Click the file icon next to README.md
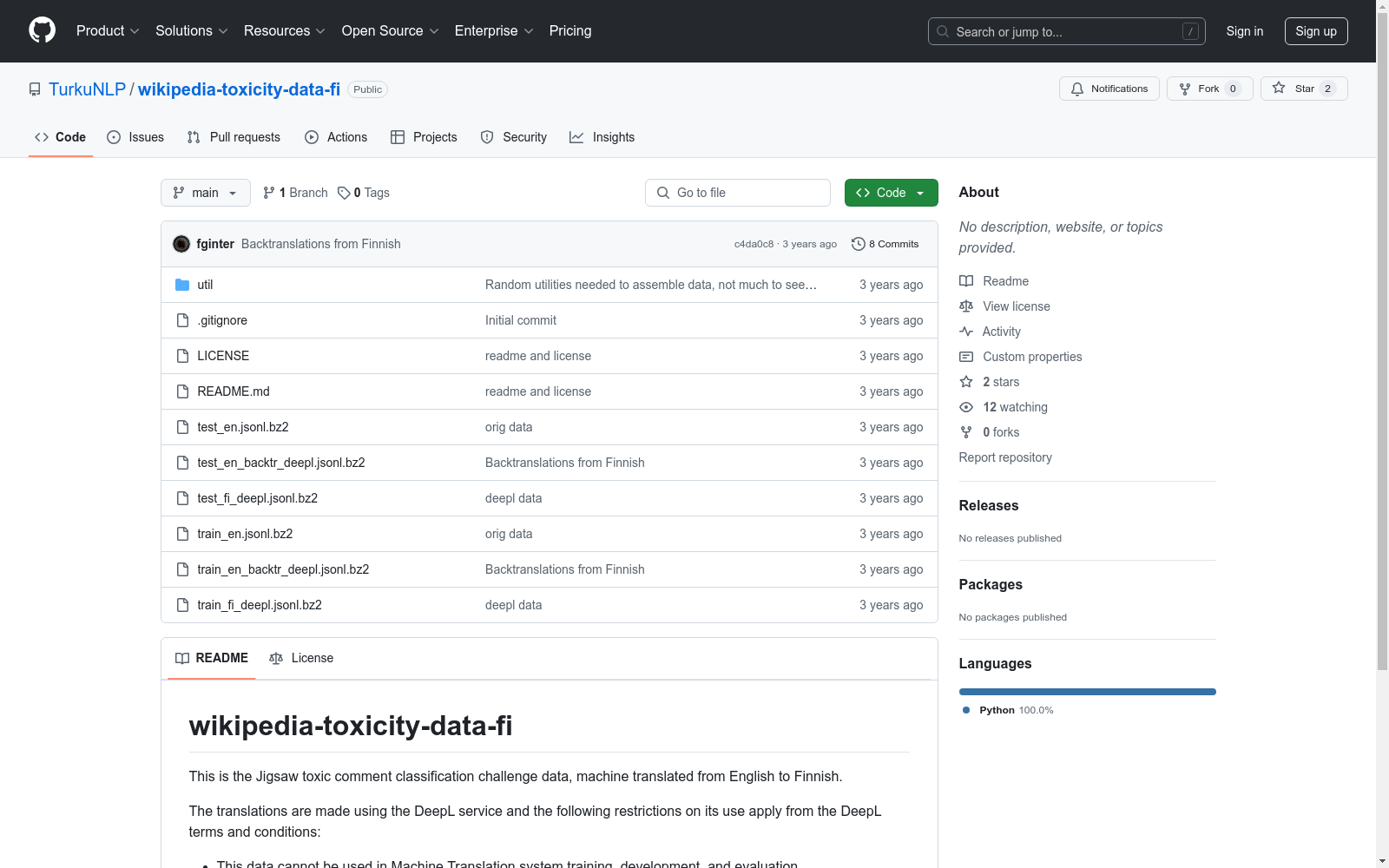Image resolution: width=1389 pixels, height=868 pixels. pyautogui.click(x=182, y=391)
